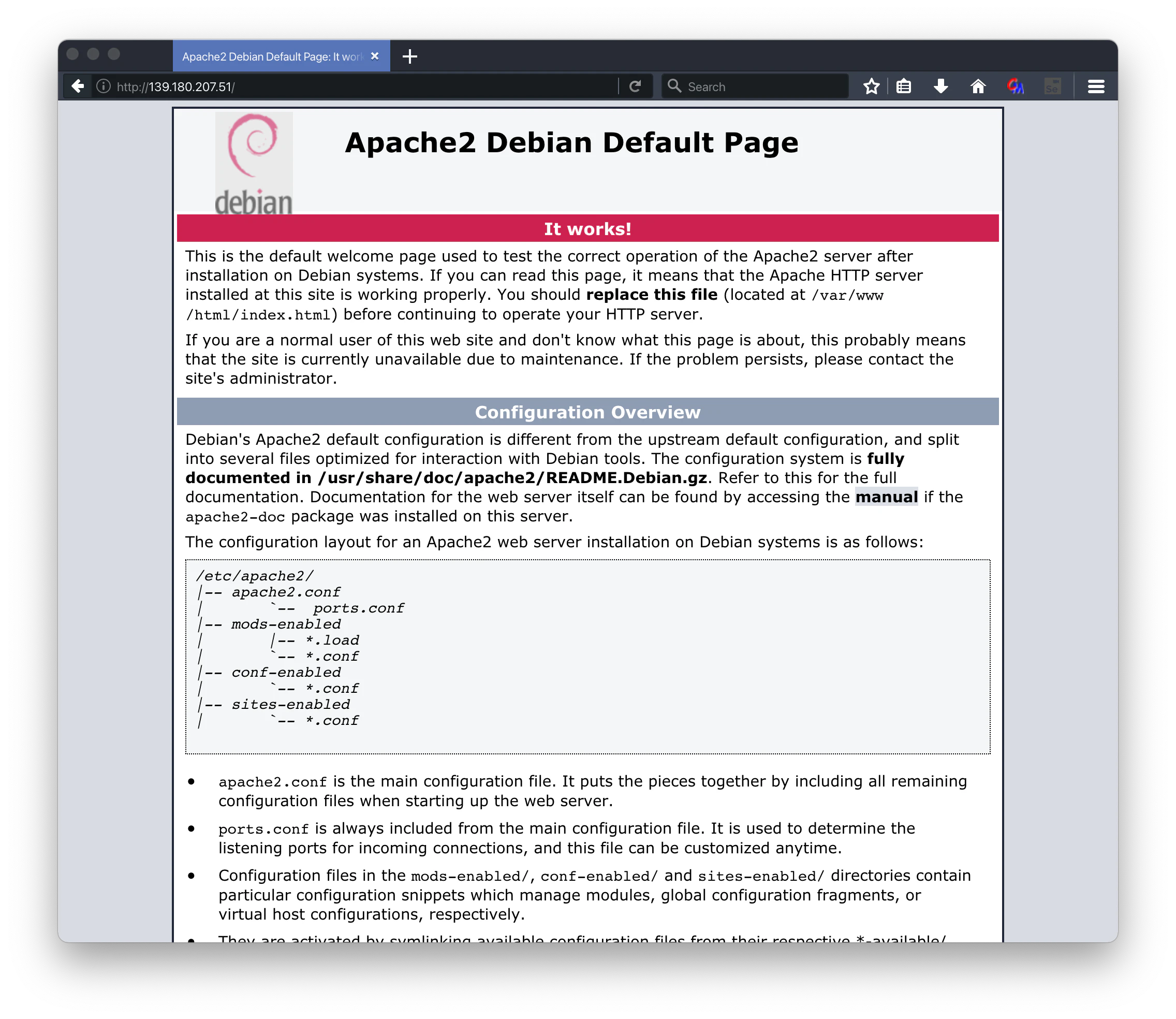This screenshot has width=1176, height=1019.
Task: Click the It works! red banner
Action: click(x=587, y=228)
